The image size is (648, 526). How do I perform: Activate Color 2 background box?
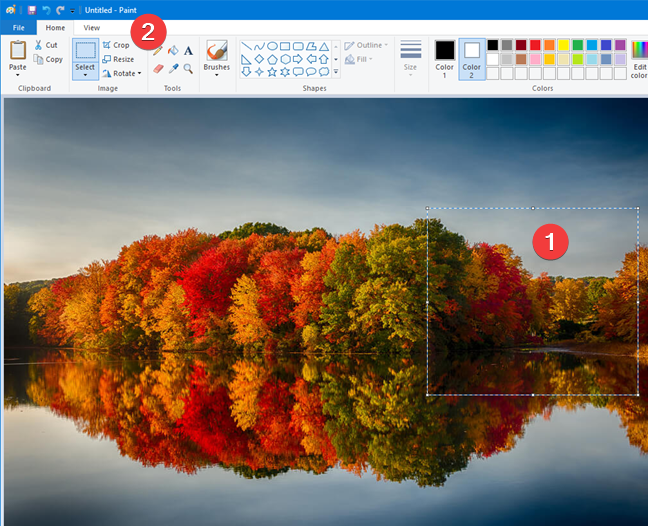tap(472, 59)
